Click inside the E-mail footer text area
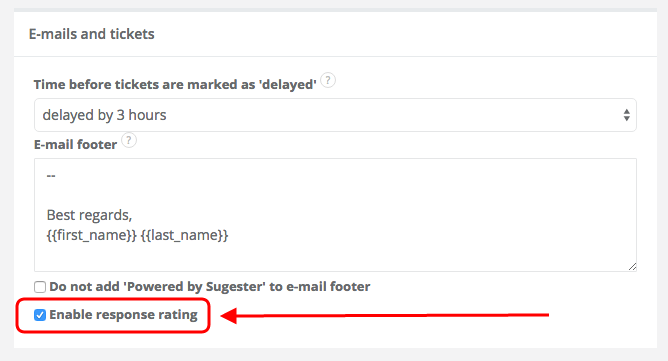Screen dimensions: 668x361 pos(335,215)
